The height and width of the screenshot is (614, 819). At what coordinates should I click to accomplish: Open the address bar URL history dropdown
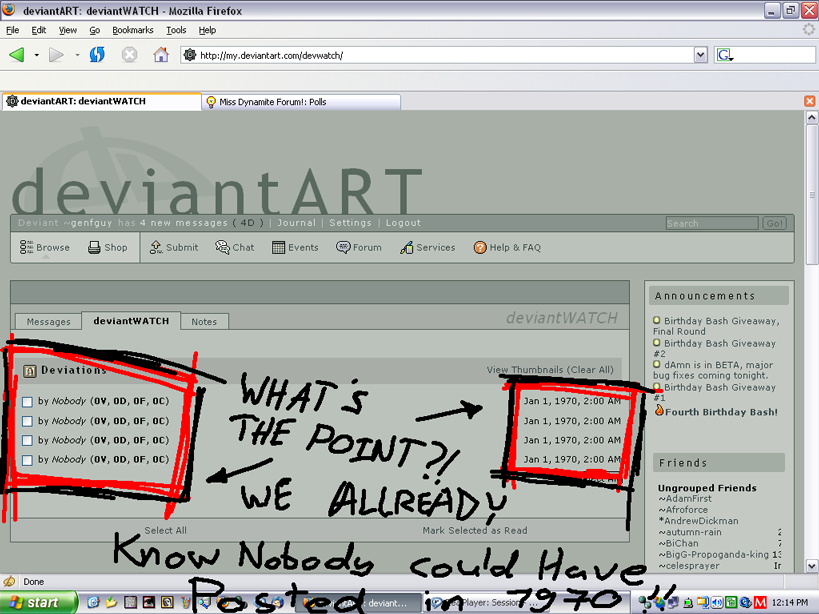point(700,55)
